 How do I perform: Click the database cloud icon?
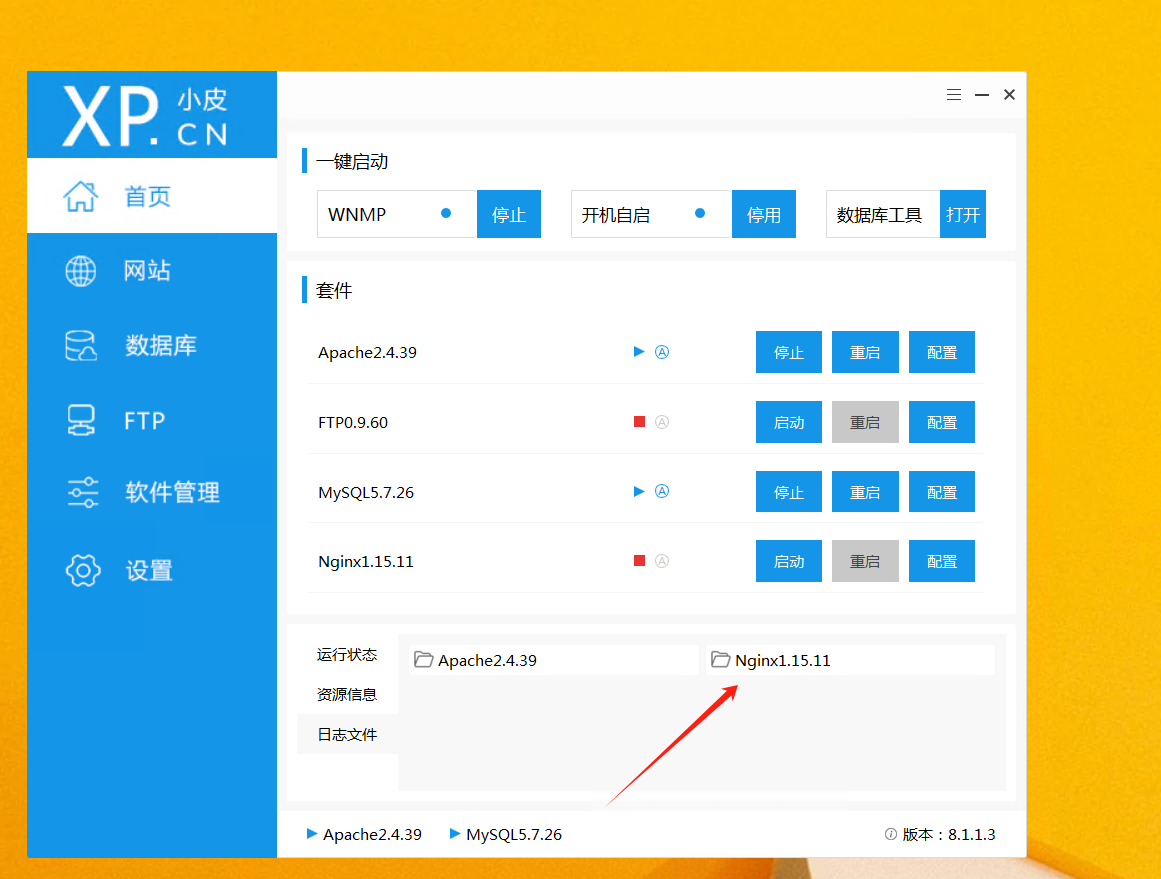pyautogui.click(x=81, y=346)
